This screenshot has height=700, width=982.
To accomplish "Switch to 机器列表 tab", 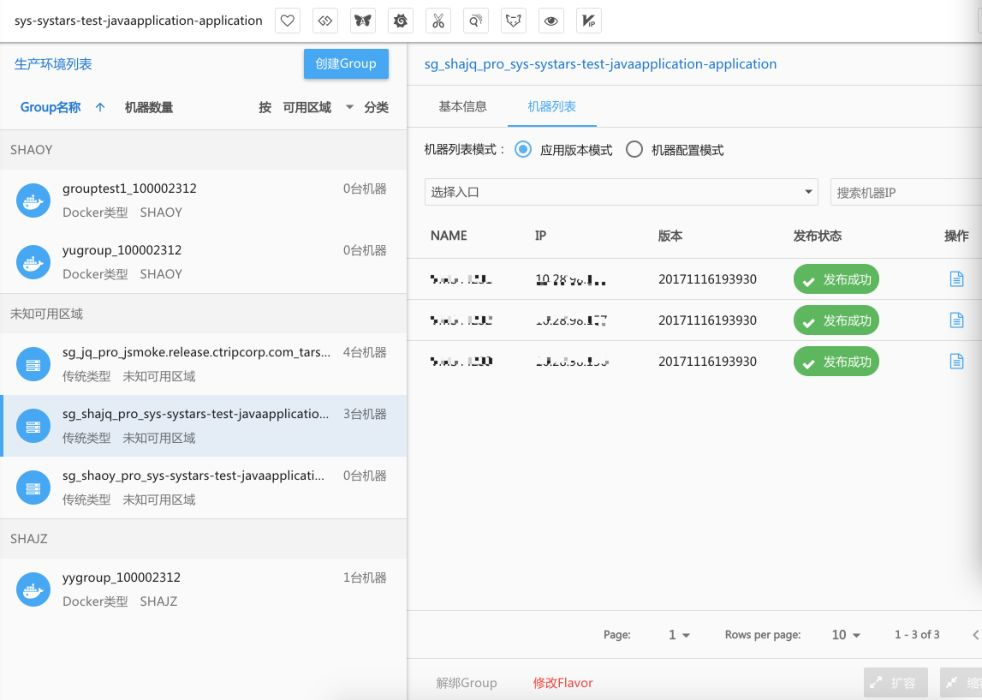I will pos(552,106).
